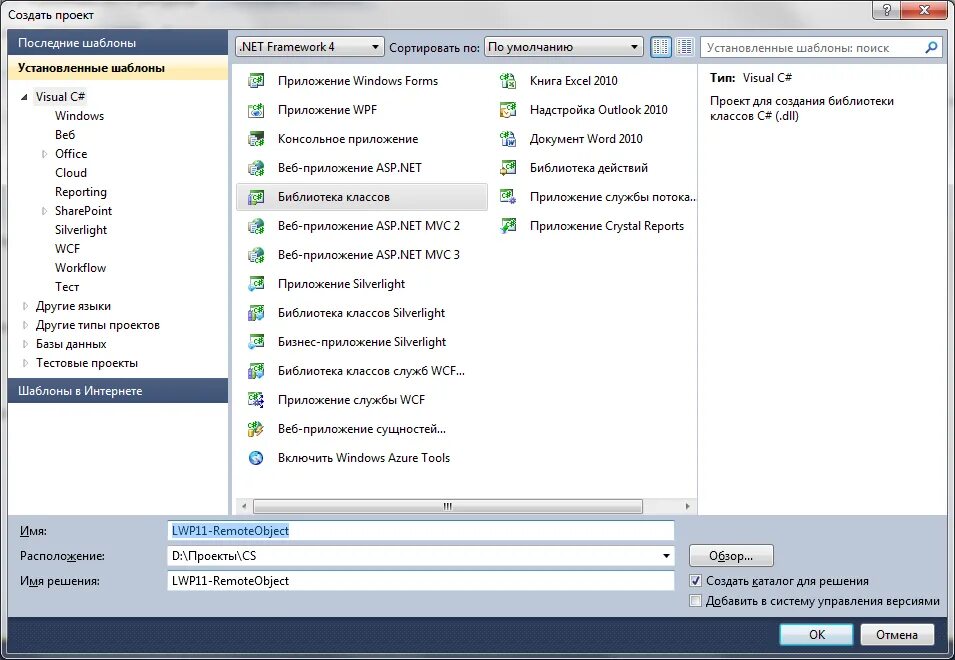Image resolution: width=955 pixels, height=660 pixels.
Task: Click the Обзор... browse button
Action: click(x=731, y=556)
